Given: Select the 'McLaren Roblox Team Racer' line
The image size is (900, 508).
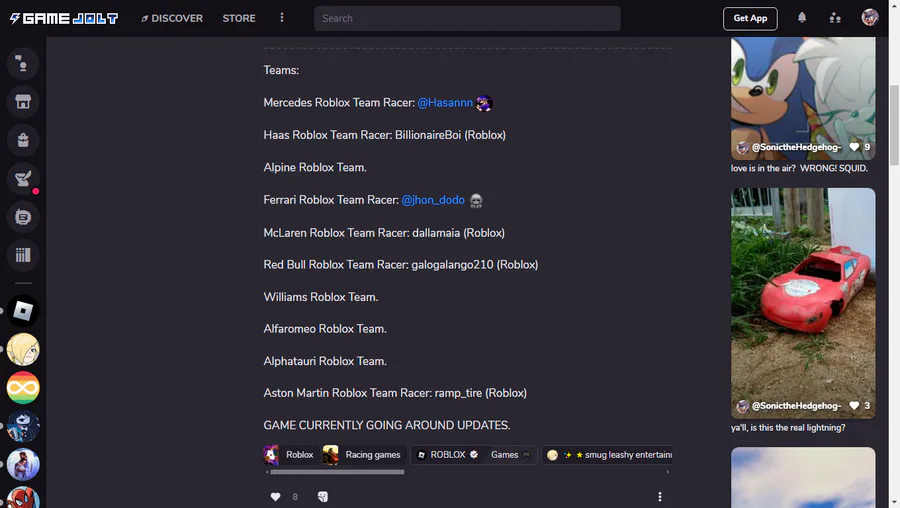Looking at the screenshot, I should coord(384,233).
